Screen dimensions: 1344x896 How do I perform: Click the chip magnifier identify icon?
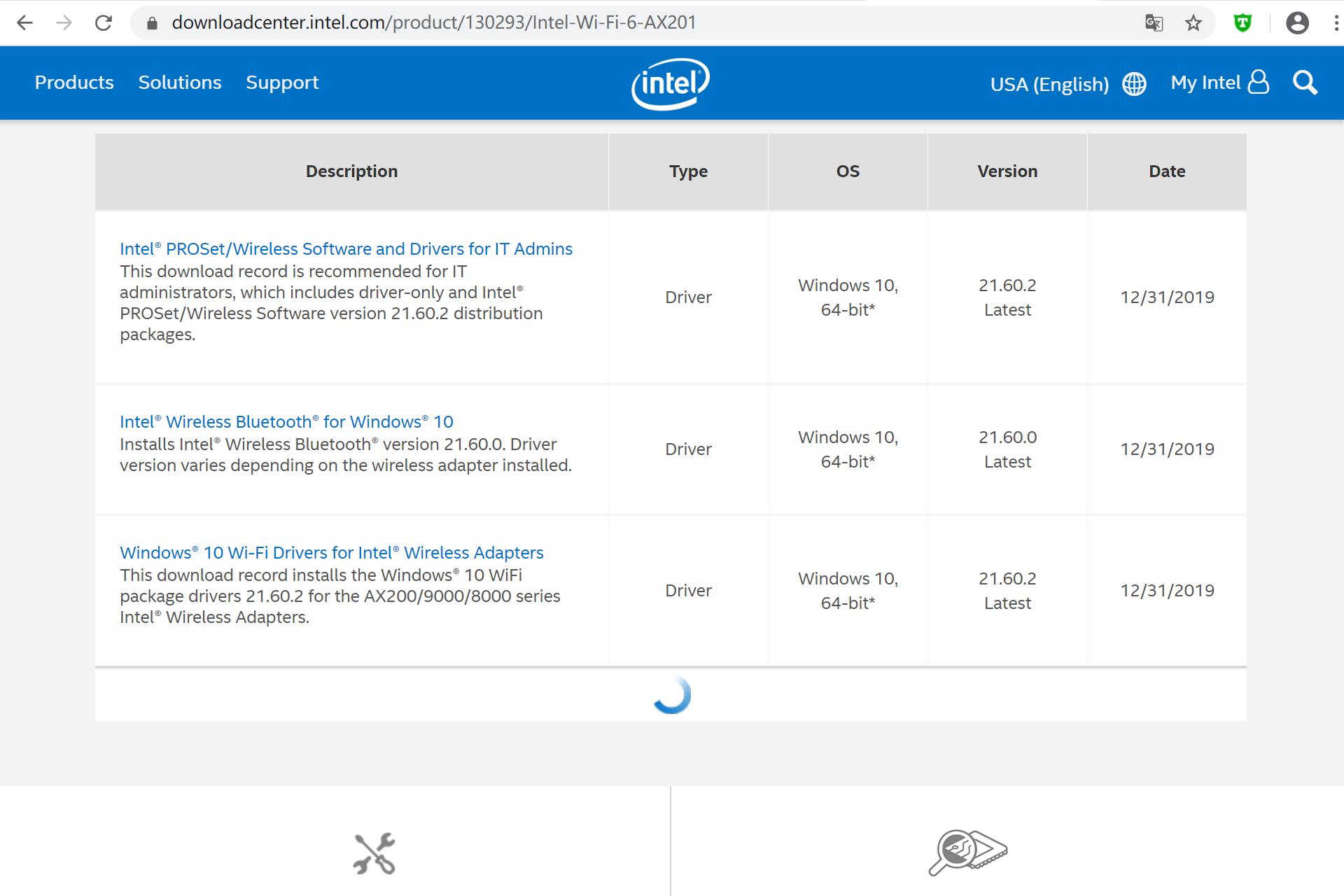coord(968,852)
